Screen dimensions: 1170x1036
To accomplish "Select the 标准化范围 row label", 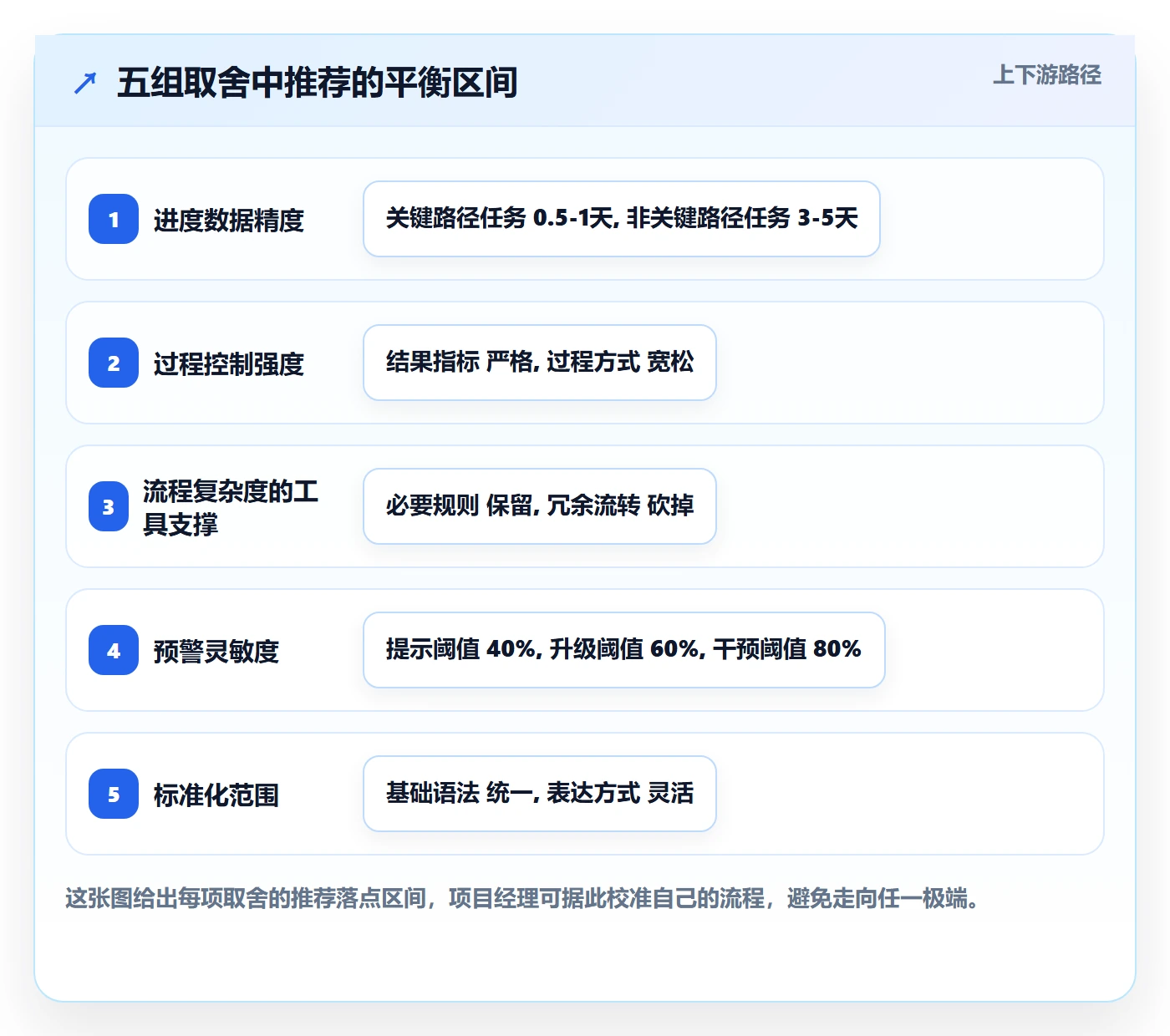I will (x=216, y=795).
